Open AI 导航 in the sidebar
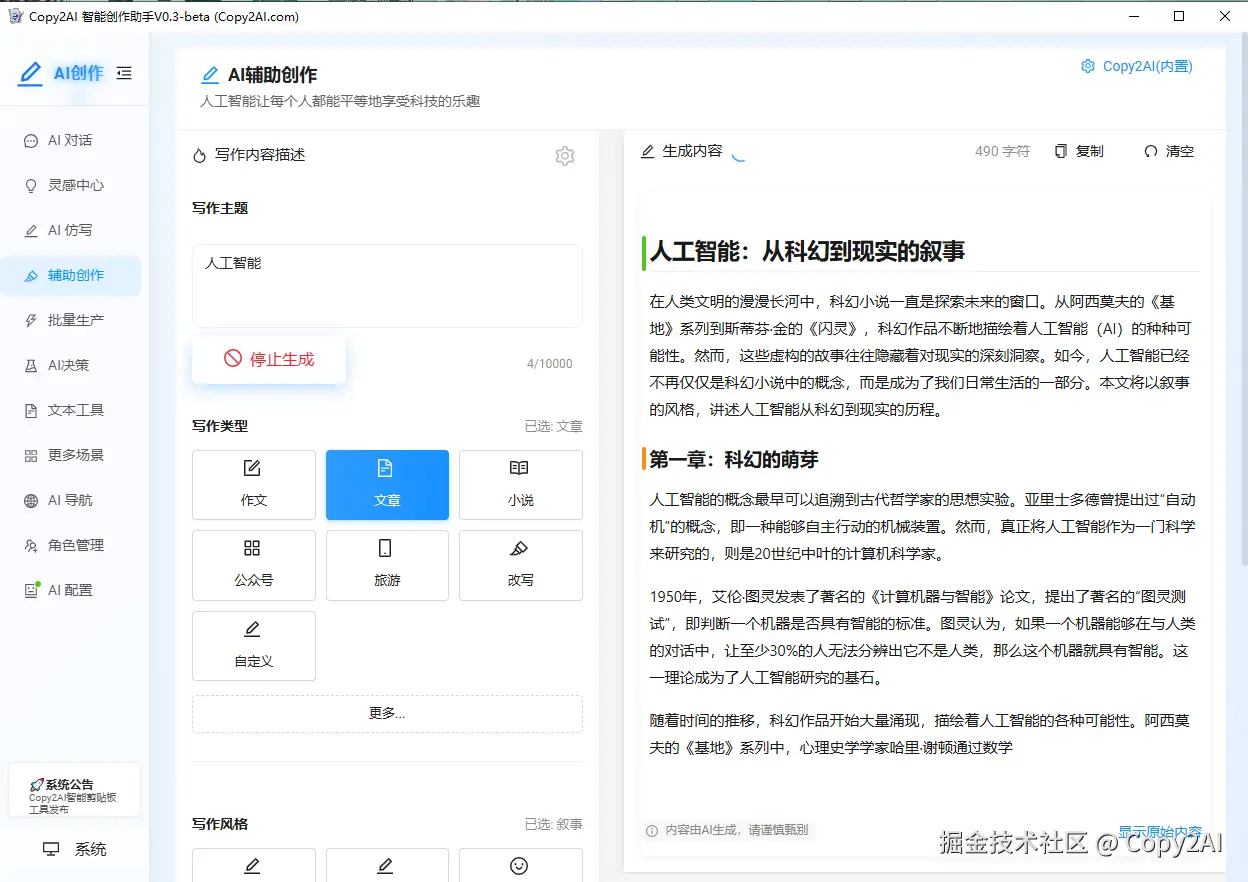The width and height of the screenshot is (1248, 882). 70,500
